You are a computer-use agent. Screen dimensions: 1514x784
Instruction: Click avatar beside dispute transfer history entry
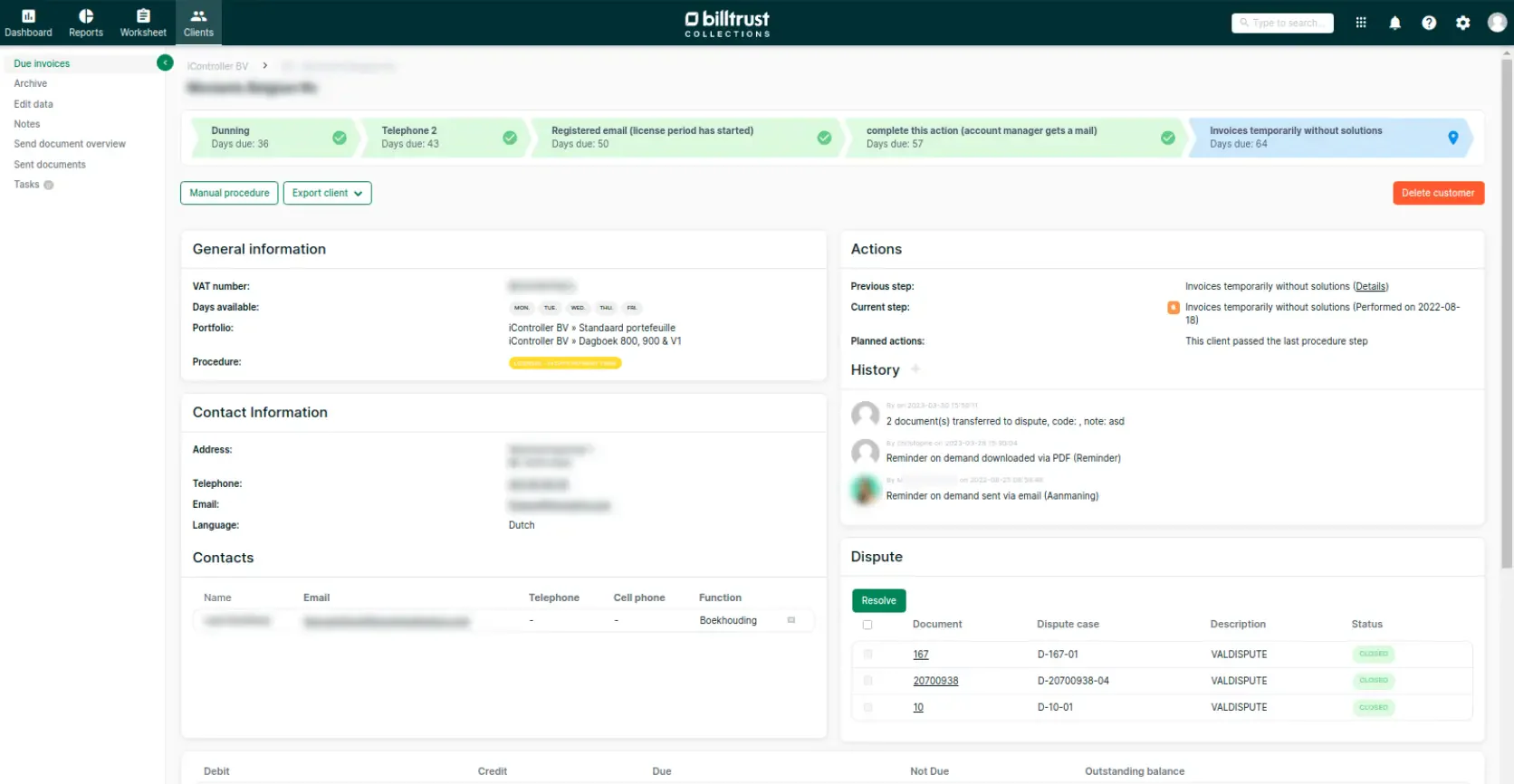866,415
